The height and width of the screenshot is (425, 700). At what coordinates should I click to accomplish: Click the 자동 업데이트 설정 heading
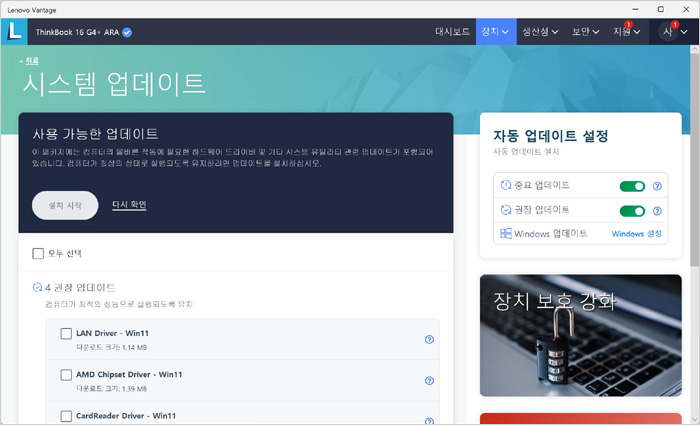click(x=550, y=136)
